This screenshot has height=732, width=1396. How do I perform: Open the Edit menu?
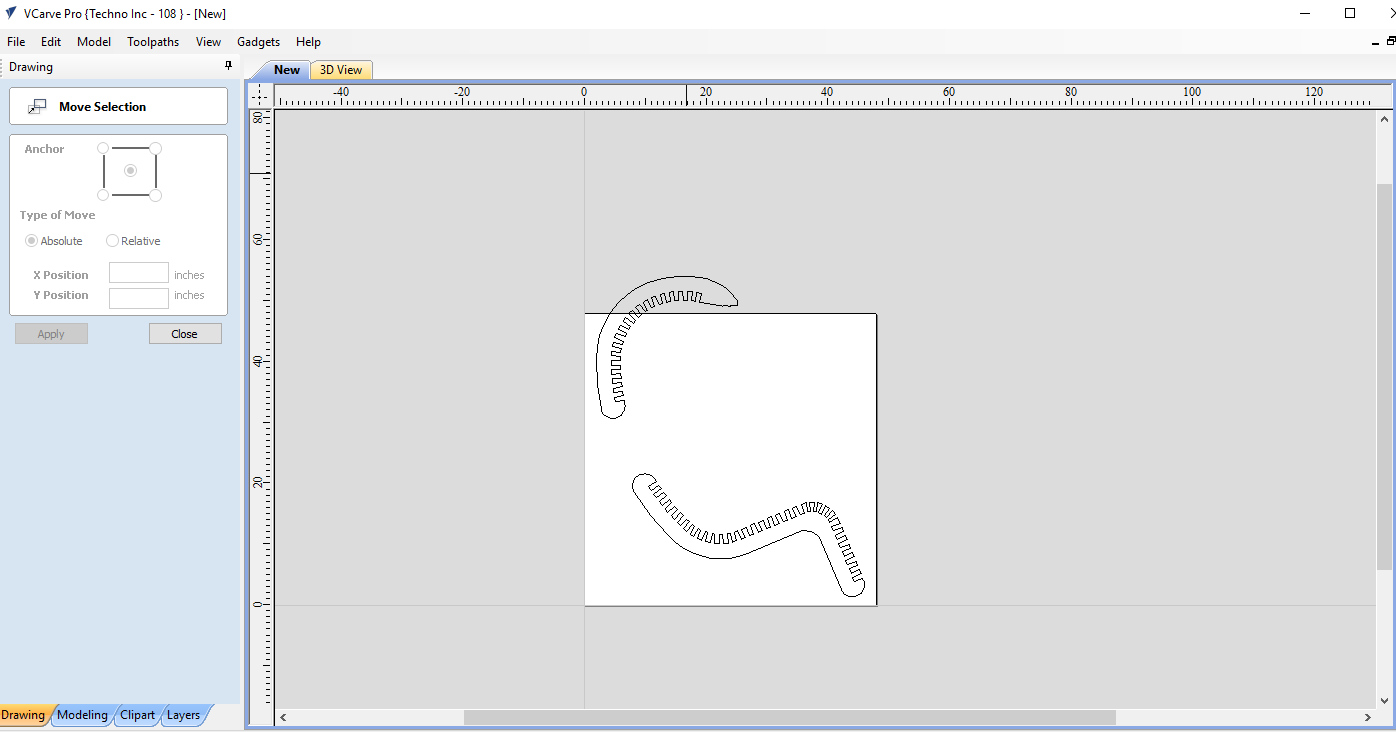click(x=51, y=42)
